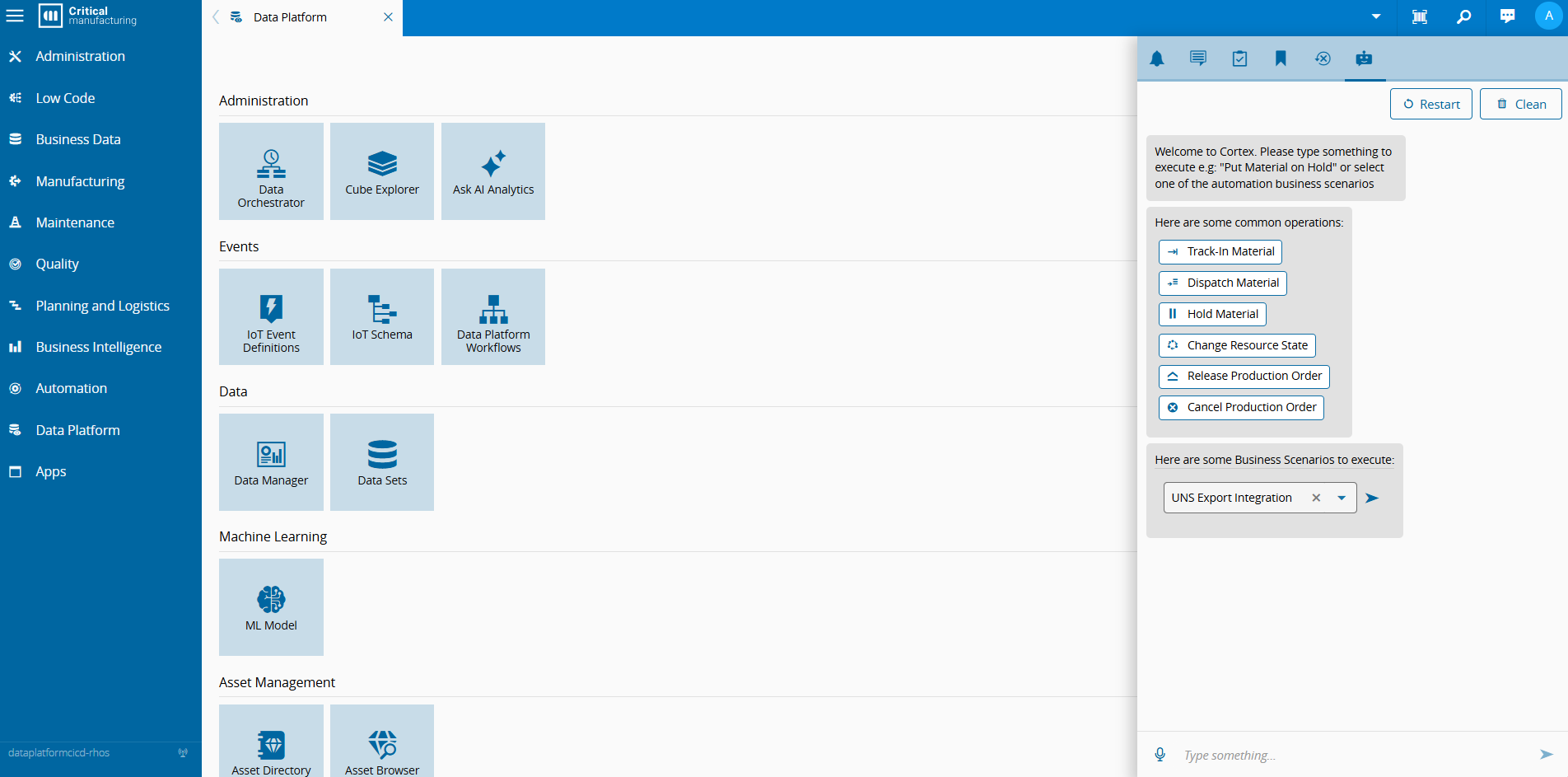
Task: Choose the Cancel Production Order operation
Action: pyautogui.click(x=1241, y=408)
